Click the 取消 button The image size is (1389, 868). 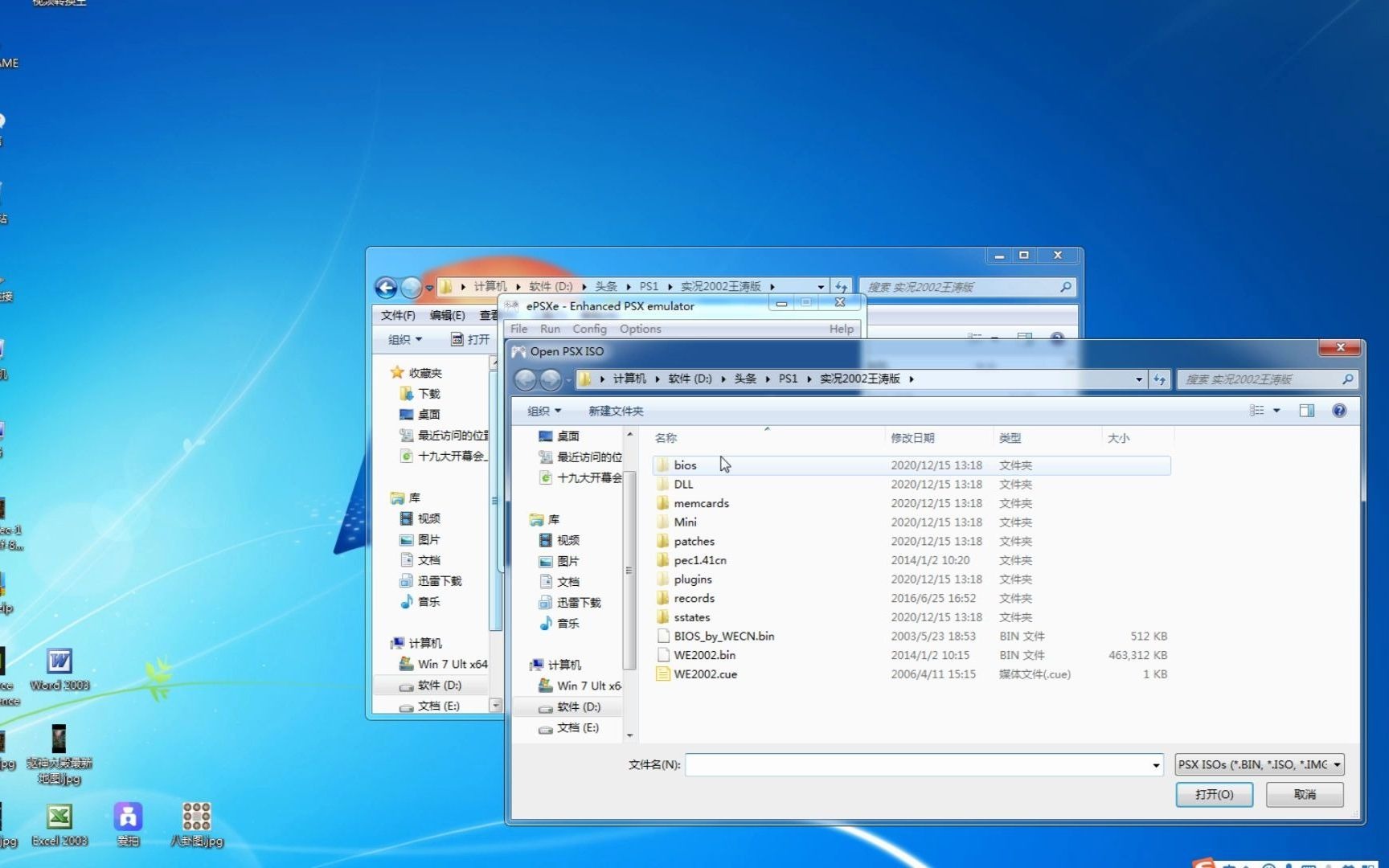tap(1305, 794)
